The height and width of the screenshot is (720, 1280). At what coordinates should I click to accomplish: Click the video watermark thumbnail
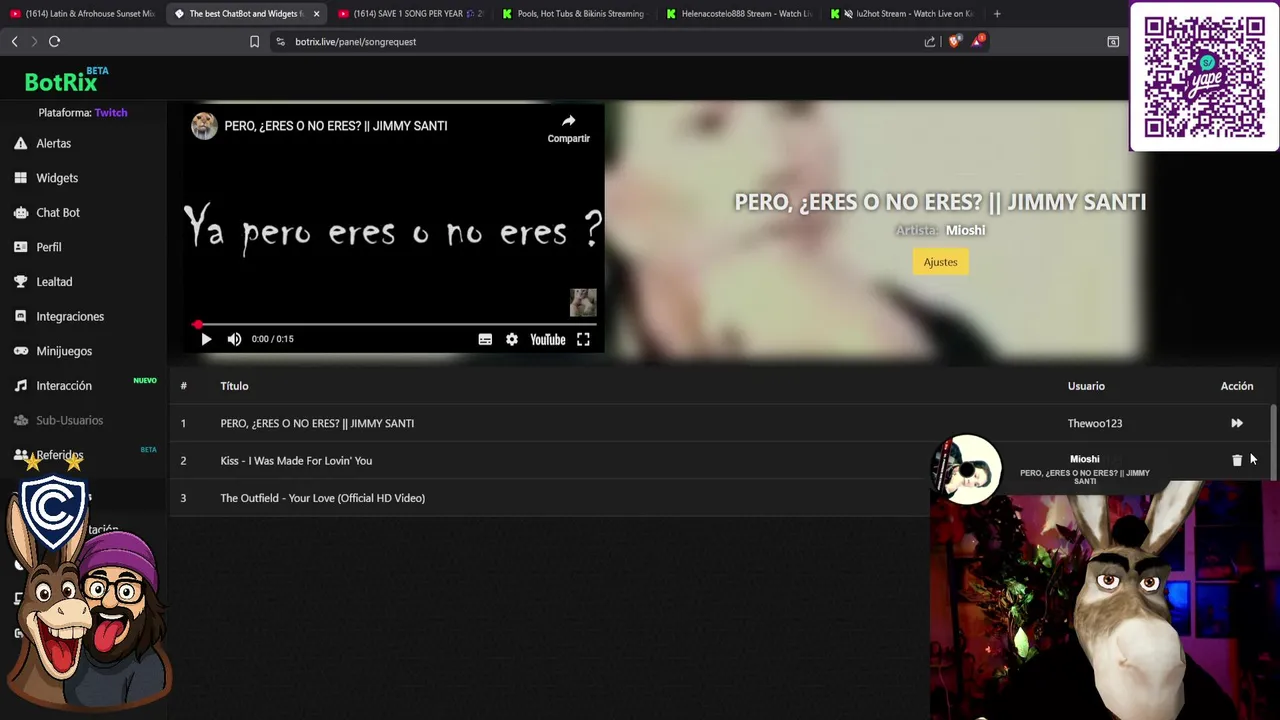(x=583, y=302)
